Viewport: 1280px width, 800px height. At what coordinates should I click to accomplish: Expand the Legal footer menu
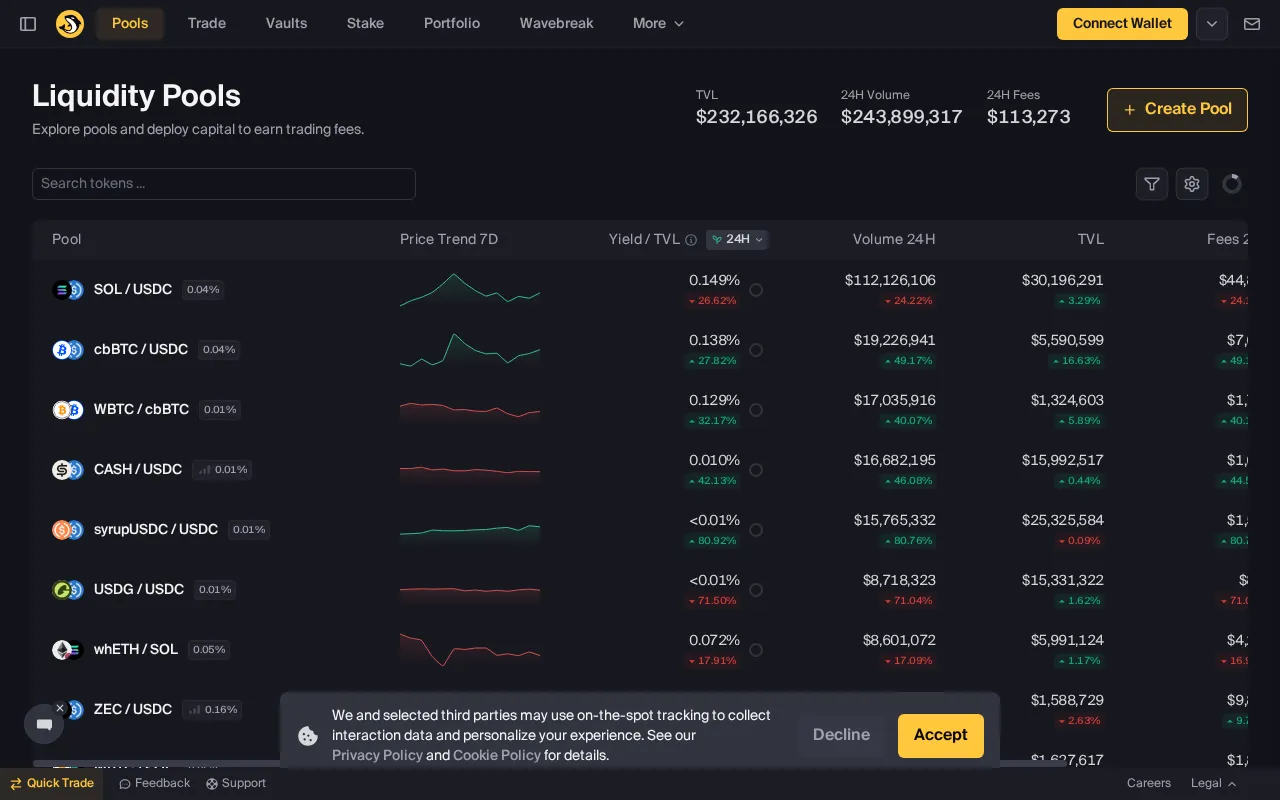click(x=1214, y=784)
